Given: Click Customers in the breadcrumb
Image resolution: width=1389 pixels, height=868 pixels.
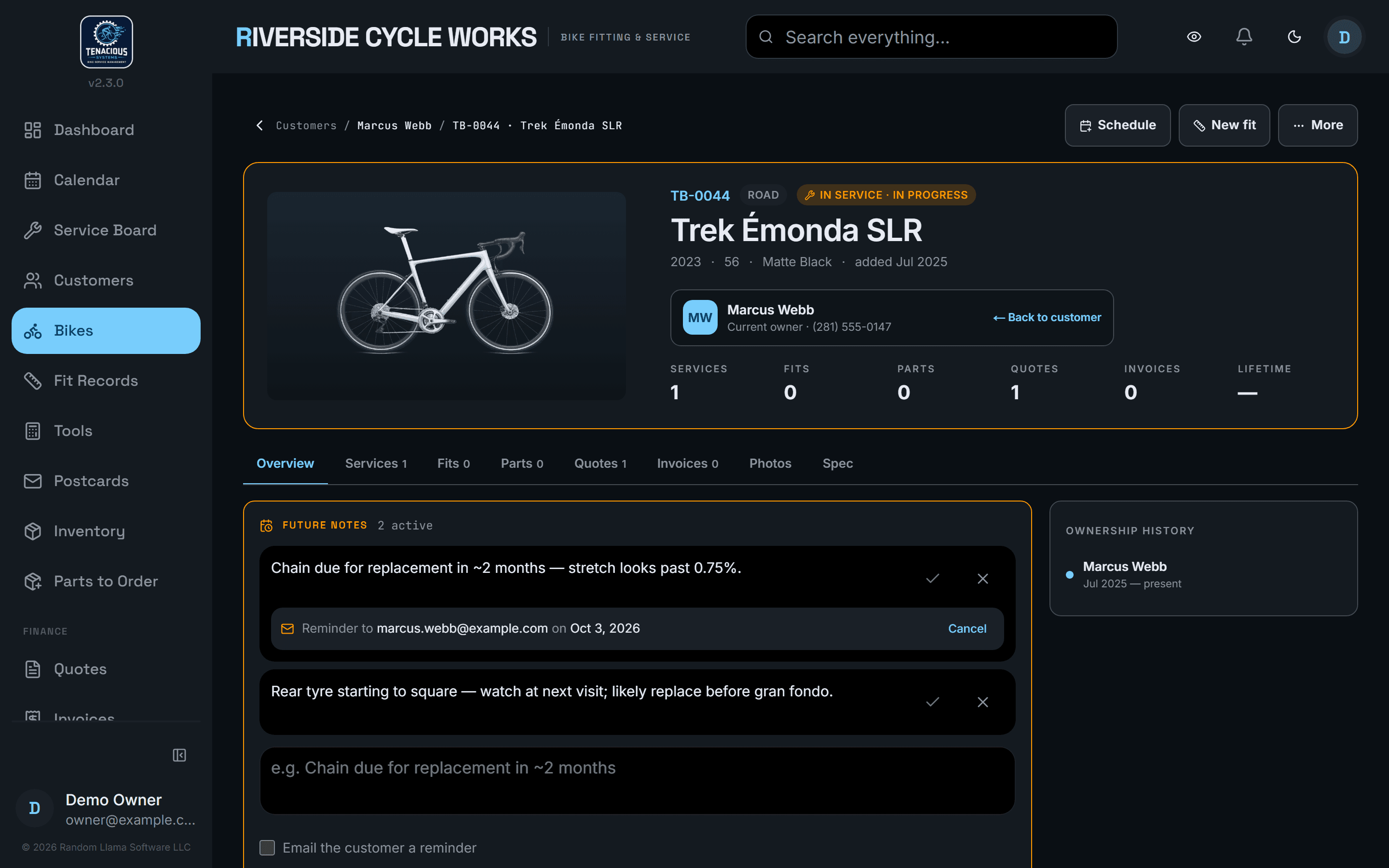Looking at the screenshot, I should 306,125.
